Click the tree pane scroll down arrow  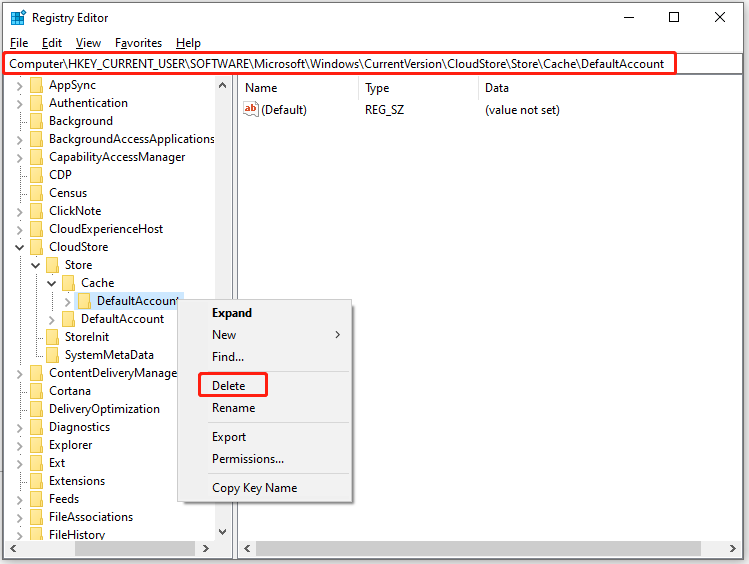point(222,532)
